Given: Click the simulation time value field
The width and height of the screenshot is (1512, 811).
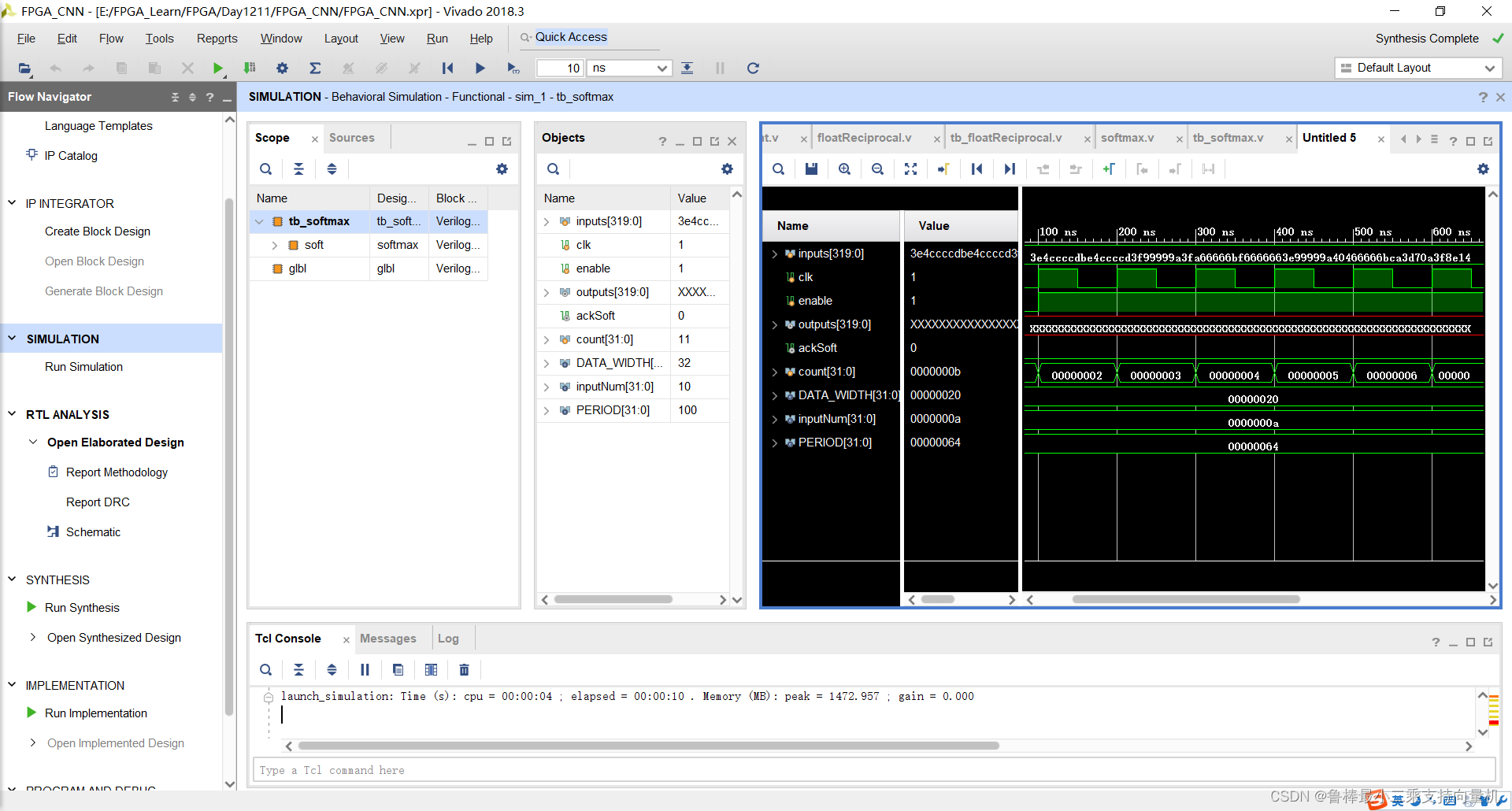Looking at the screenshot, I should pos(560,69).
